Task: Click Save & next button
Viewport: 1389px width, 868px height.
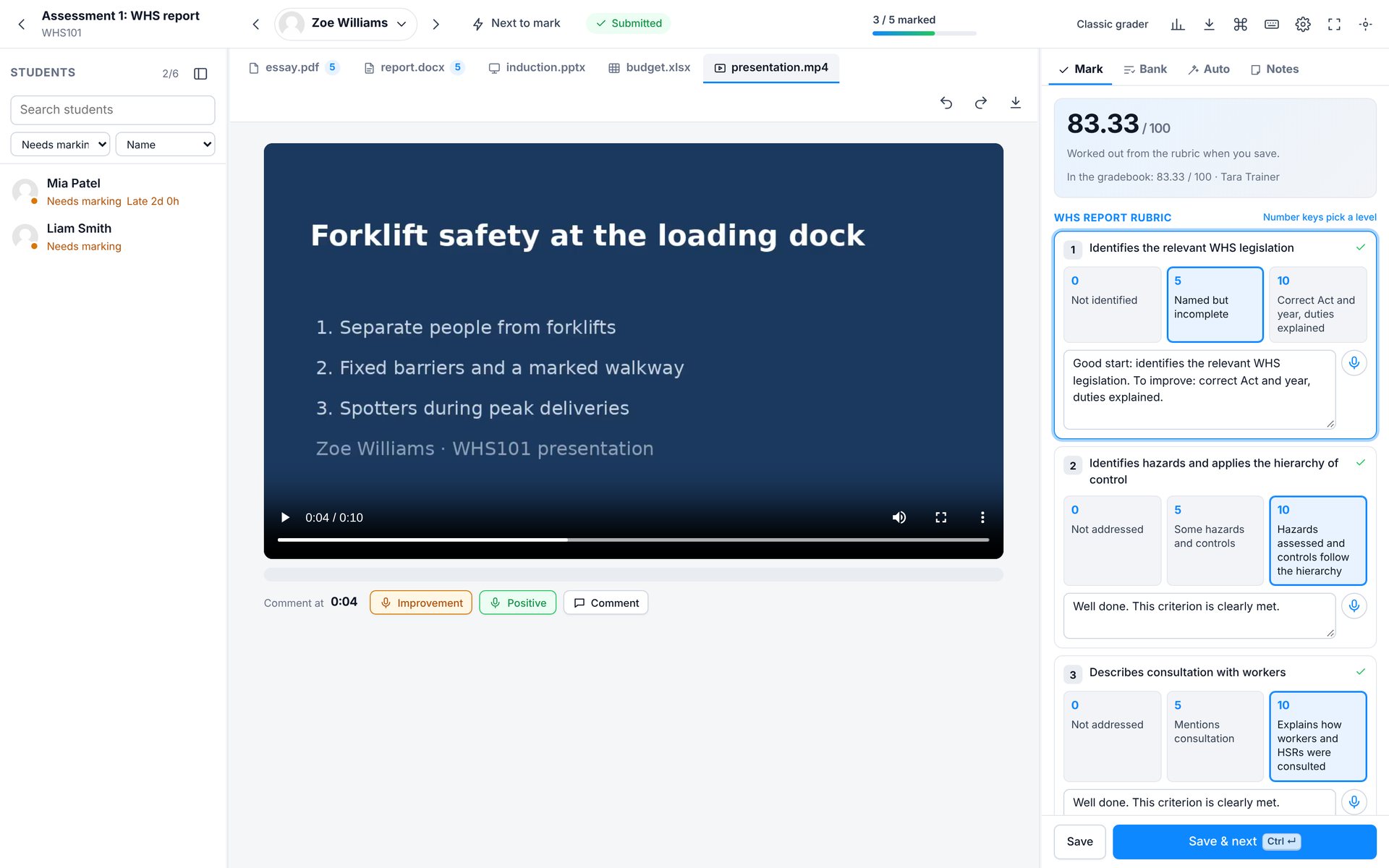Action: (1244, 841)
